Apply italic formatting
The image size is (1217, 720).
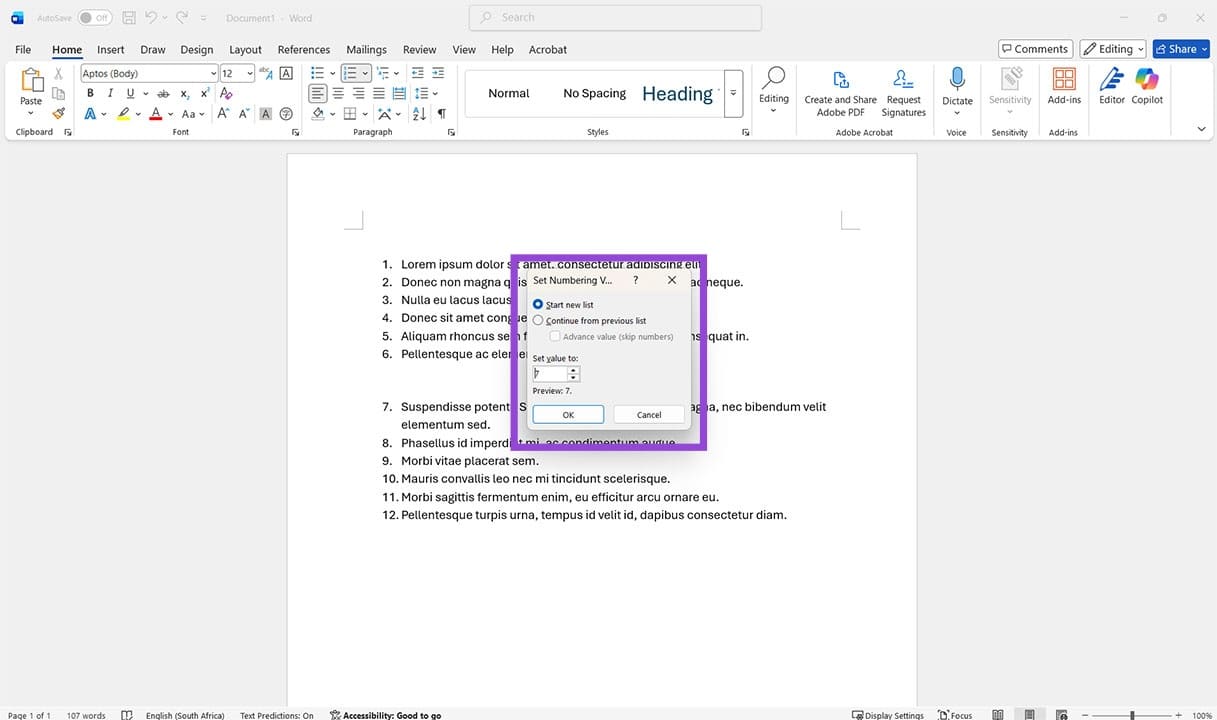(x=109, y=92)
